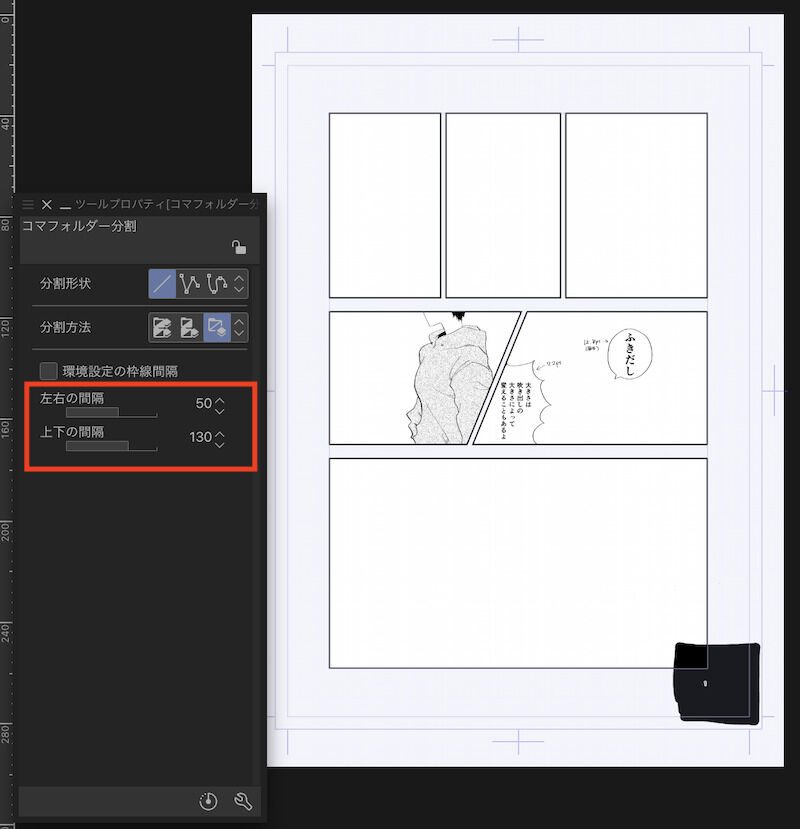Select the large bottom comic panel
The width and height of the screenshot is (800, 829).
pos(518,563)
